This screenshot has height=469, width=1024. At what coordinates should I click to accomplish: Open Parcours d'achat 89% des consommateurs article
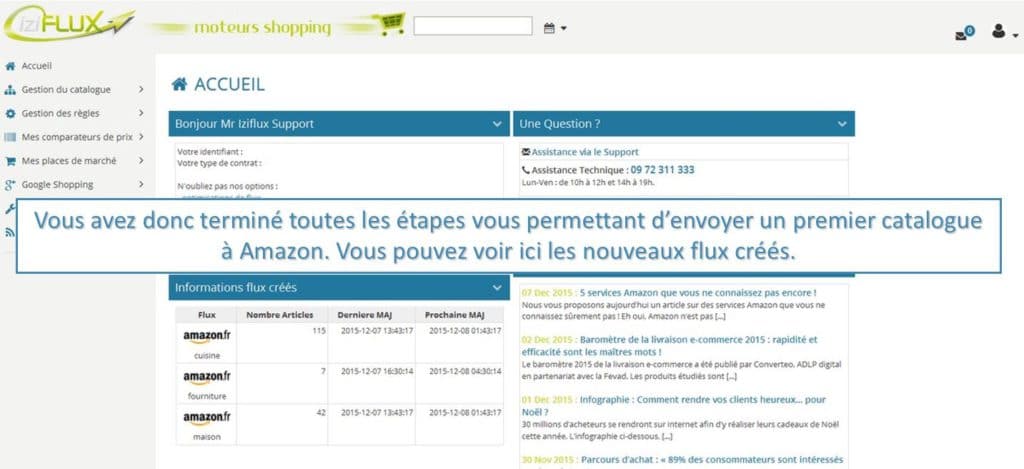pyautogui.click(x=712, y=460)
